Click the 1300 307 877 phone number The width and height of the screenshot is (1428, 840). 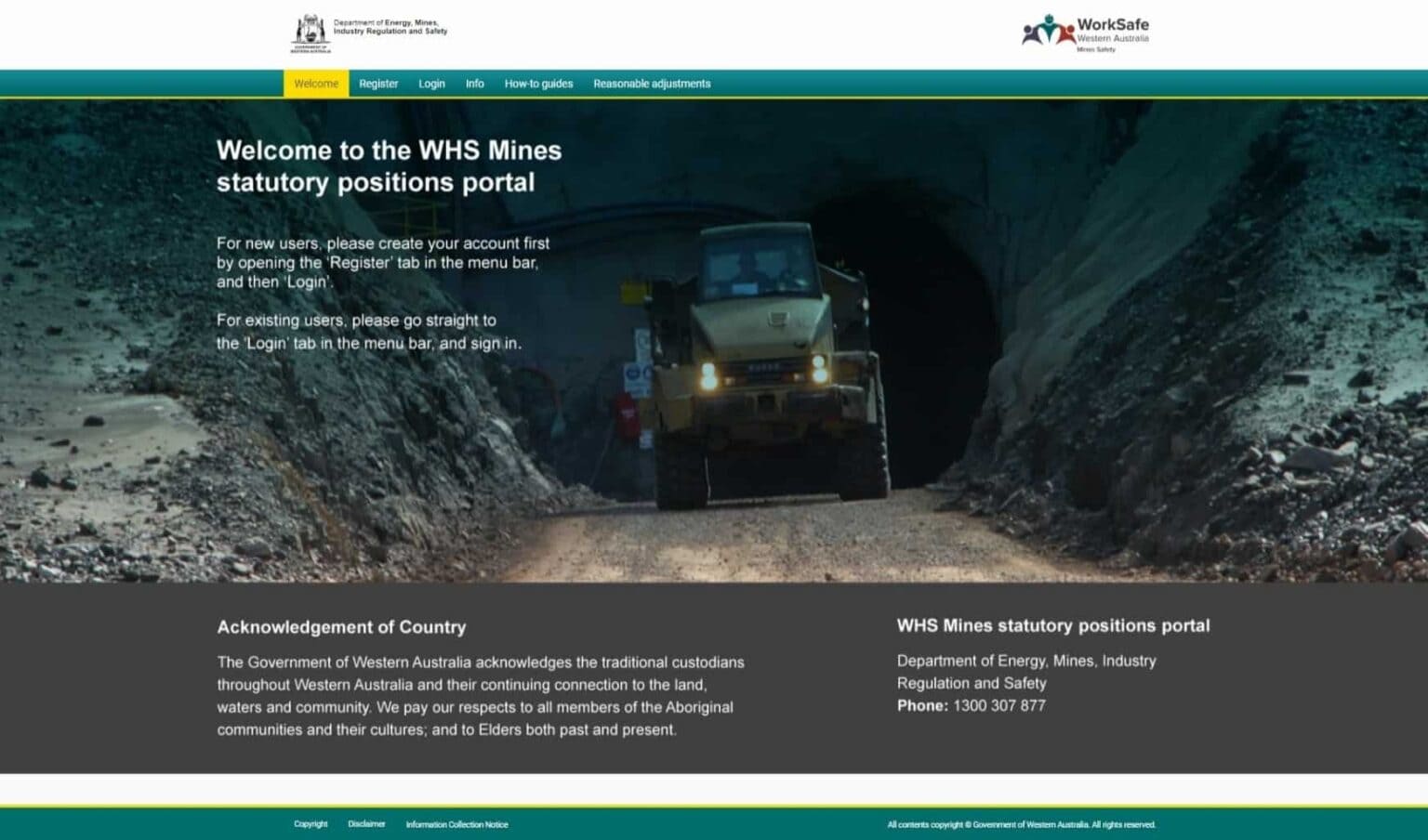tap(998, 705)
